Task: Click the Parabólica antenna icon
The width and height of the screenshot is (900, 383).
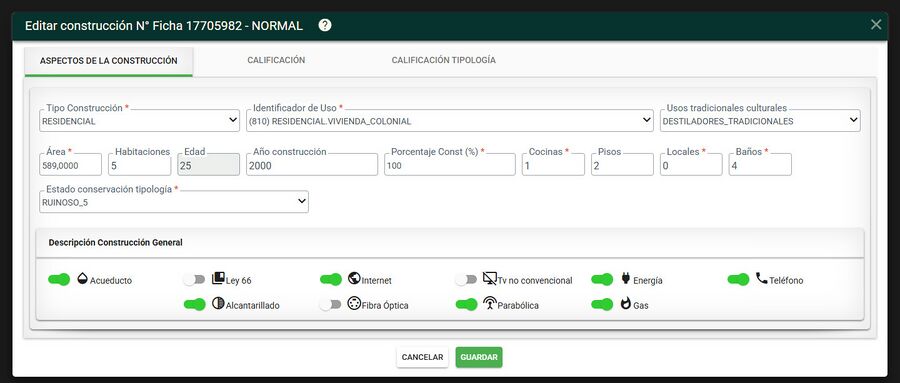Action: click(x=490, y=304)
